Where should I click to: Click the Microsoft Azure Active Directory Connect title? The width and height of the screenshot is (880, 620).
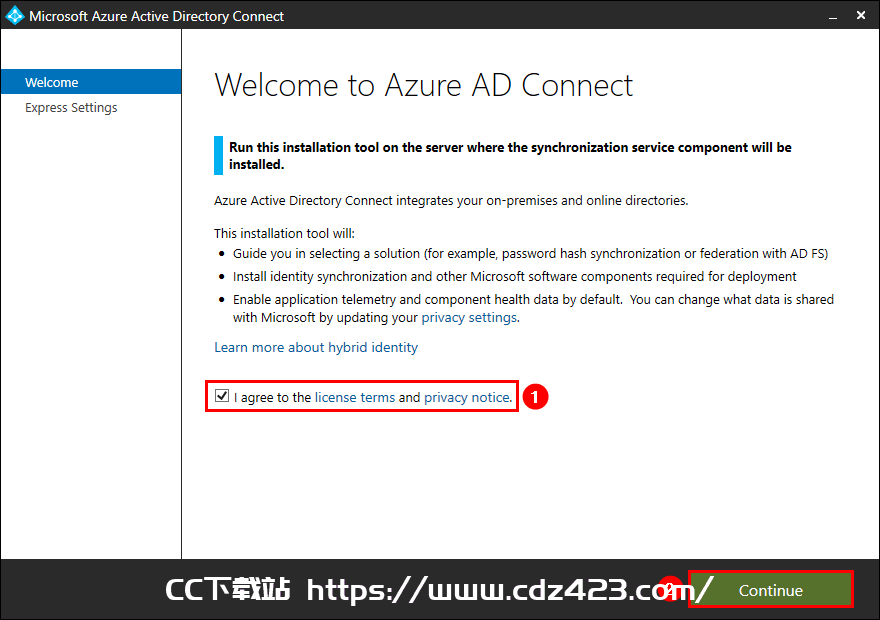[x=157, y=16]
